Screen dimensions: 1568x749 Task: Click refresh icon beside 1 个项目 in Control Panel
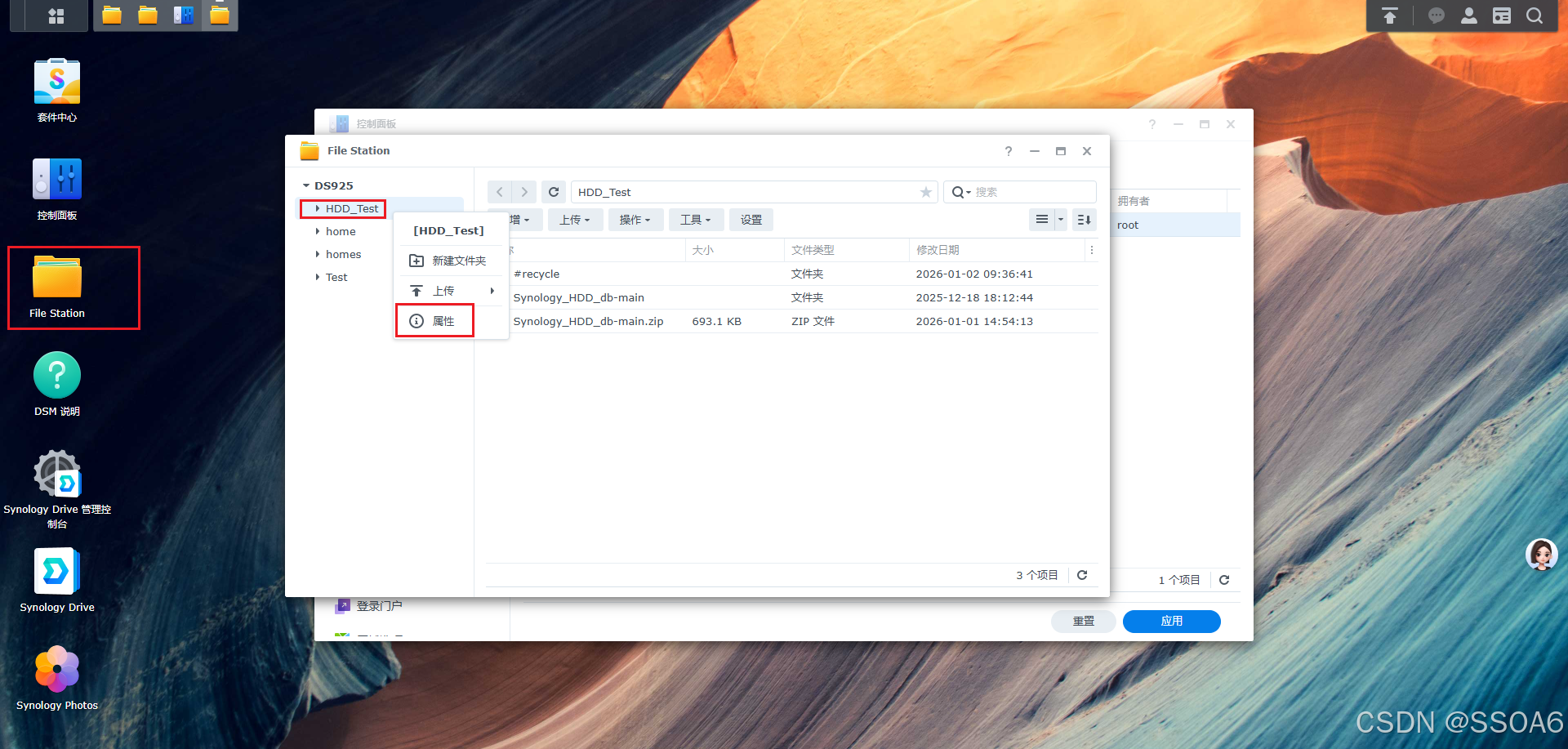(x=1224, y=580)
